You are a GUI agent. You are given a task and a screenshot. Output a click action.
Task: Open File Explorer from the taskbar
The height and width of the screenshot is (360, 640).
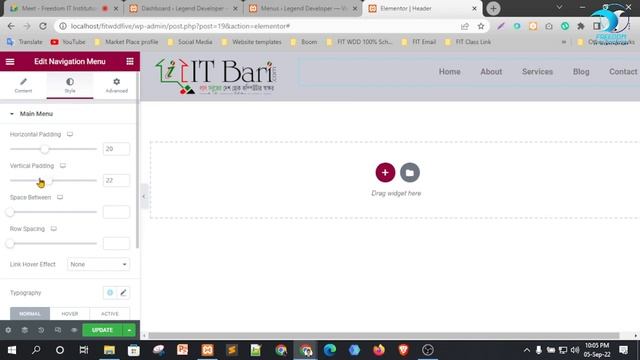tap(109, 350)
